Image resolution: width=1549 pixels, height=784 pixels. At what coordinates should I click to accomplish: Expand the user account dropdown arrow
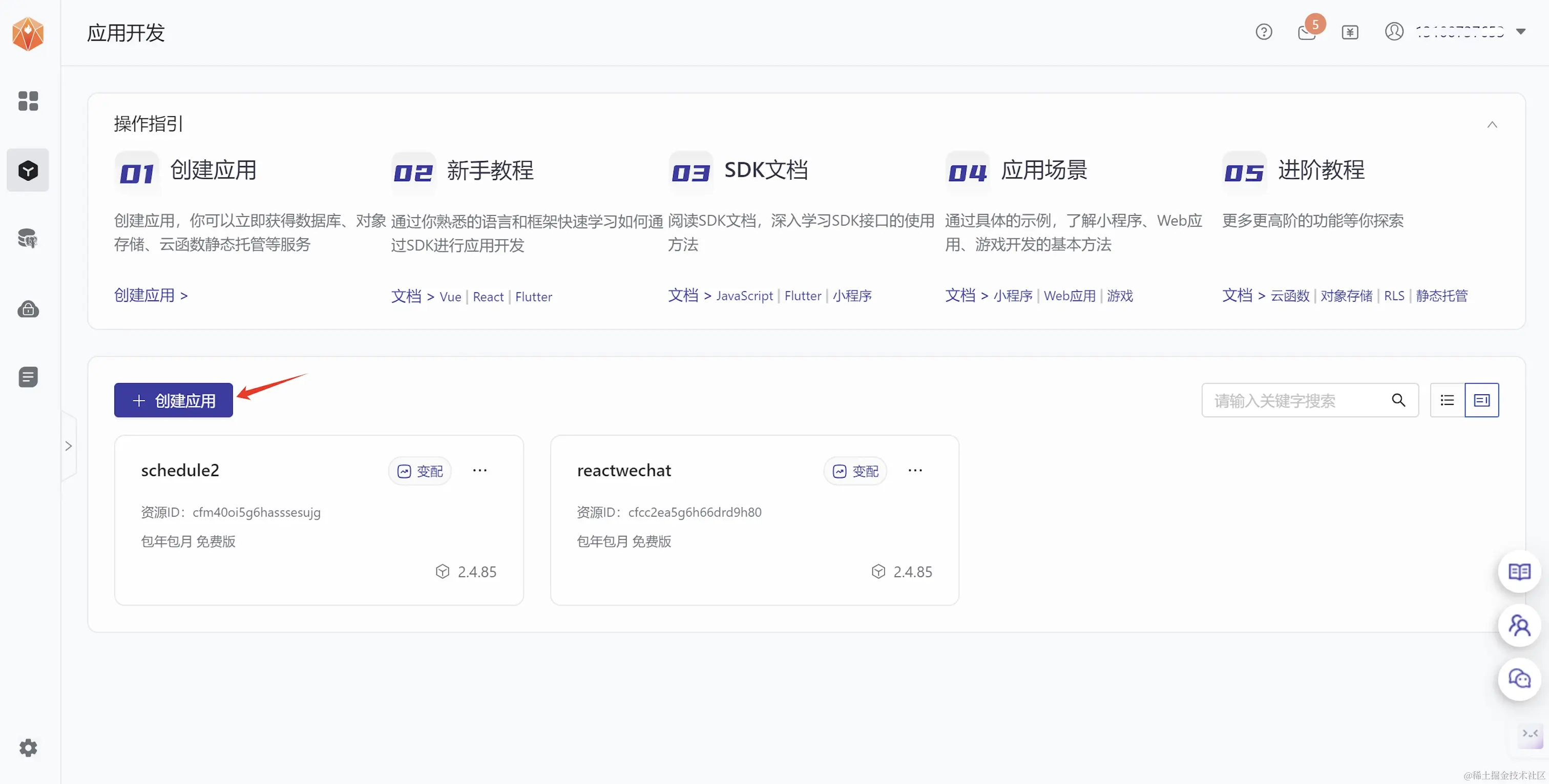[1521, 32]
